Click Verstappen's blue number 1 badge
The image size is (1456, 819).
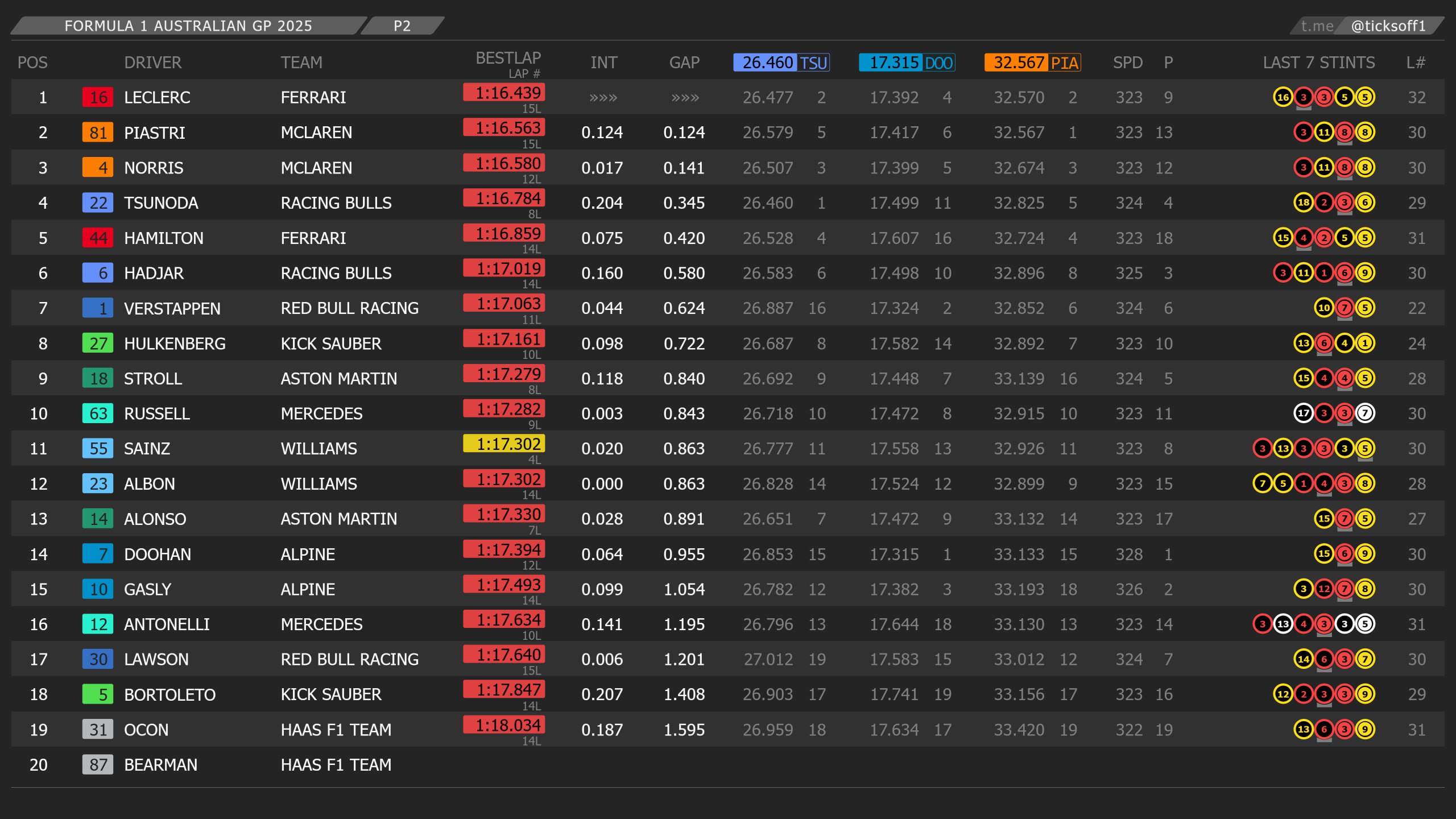coord(98,308)
